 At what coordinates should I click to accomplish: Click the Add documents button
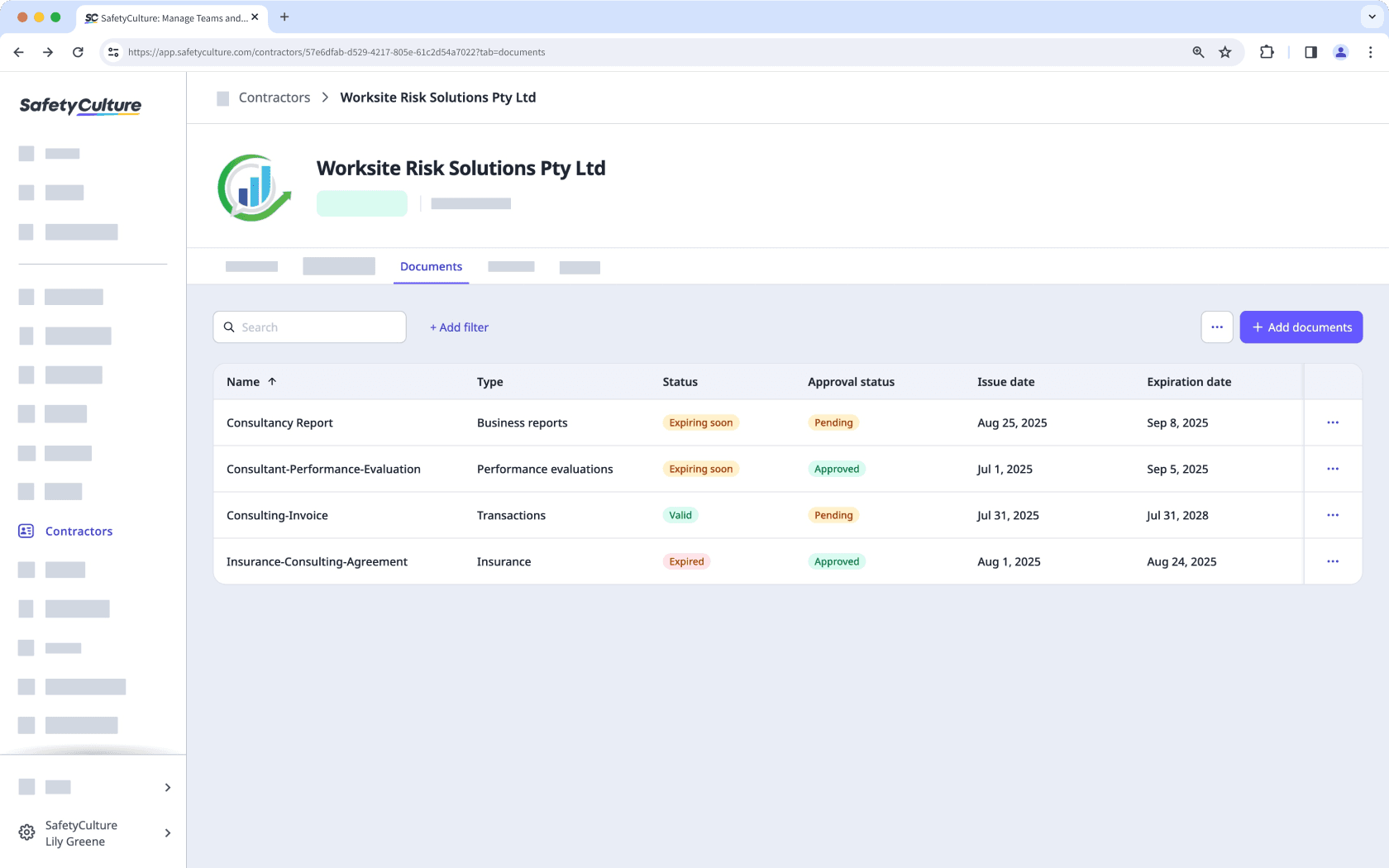[x=1301, y=327]
